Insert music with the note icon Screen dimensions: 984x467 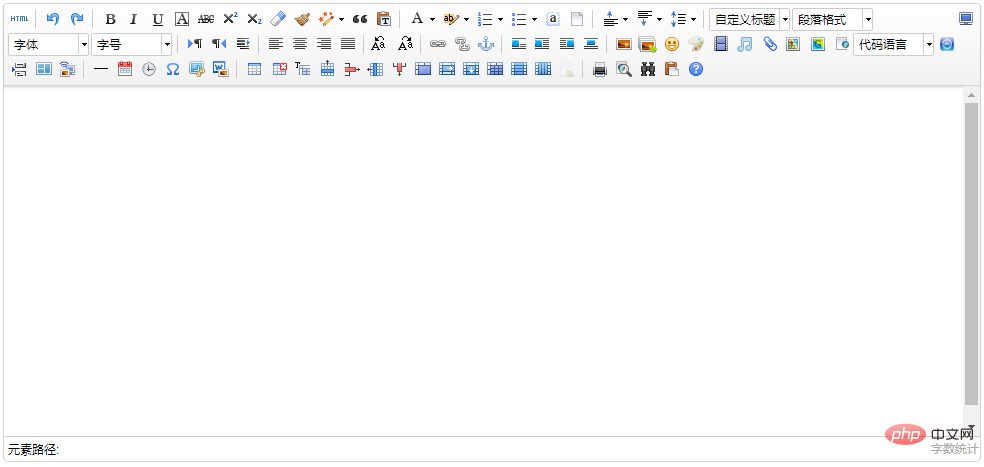(x=745, y=44)
